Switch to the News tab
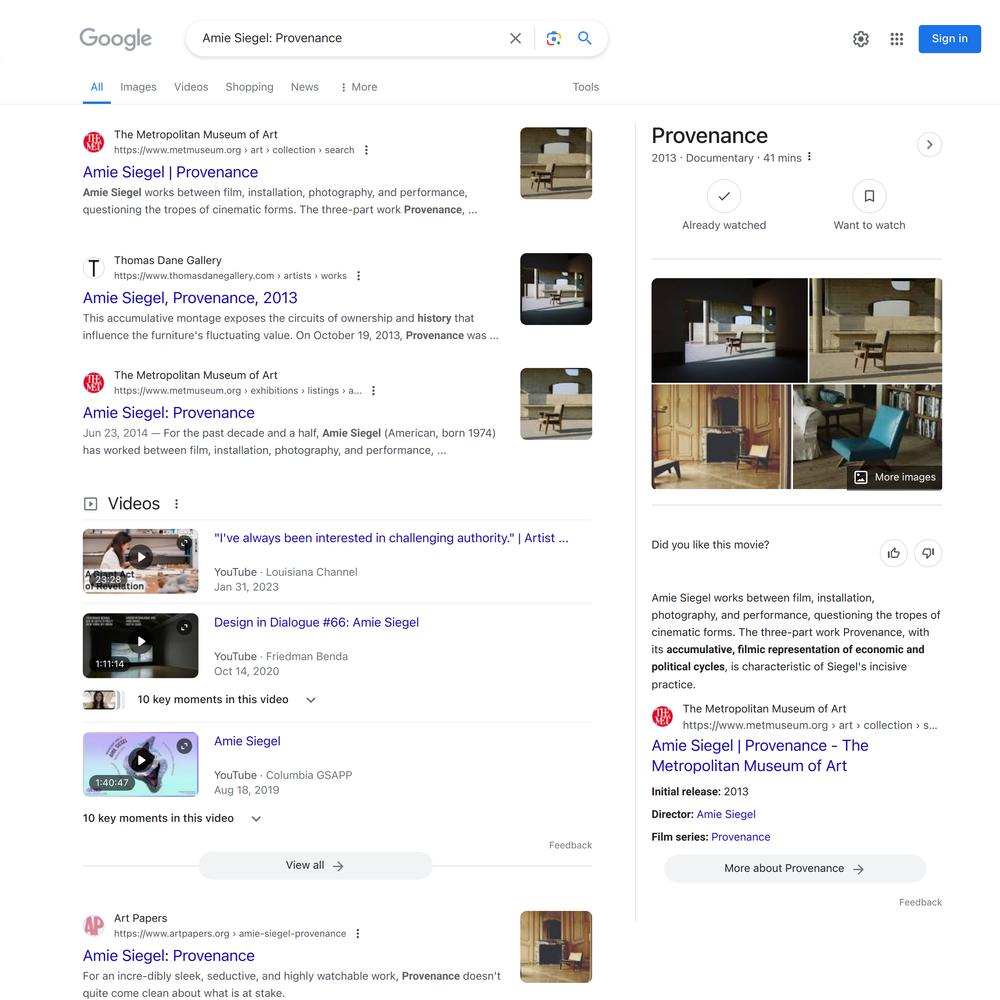1000x1000 pixels. [x=304, y=87]
